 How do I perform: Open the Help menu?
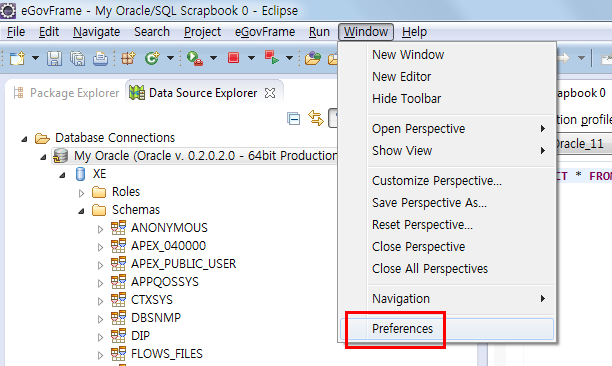(414, 32)
